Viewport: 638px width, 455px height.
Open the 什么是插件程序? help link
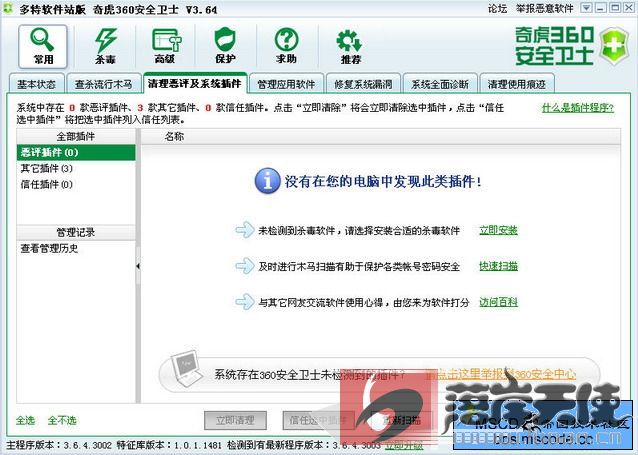pyautogui.click(x=577, y=108)
